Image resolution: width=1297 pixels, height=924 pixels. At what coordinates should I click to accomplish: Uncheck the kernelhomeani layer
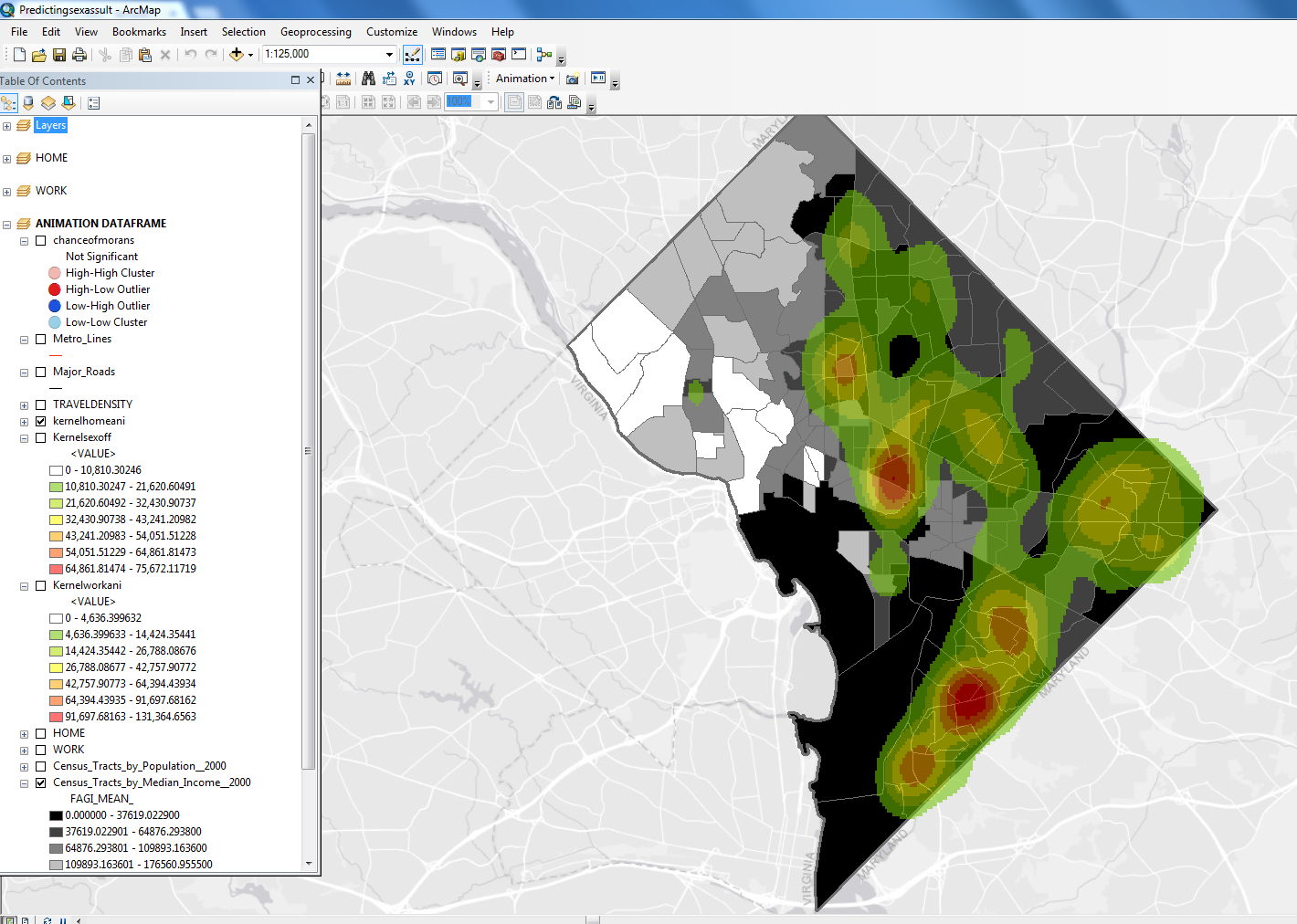click(40, 422)
